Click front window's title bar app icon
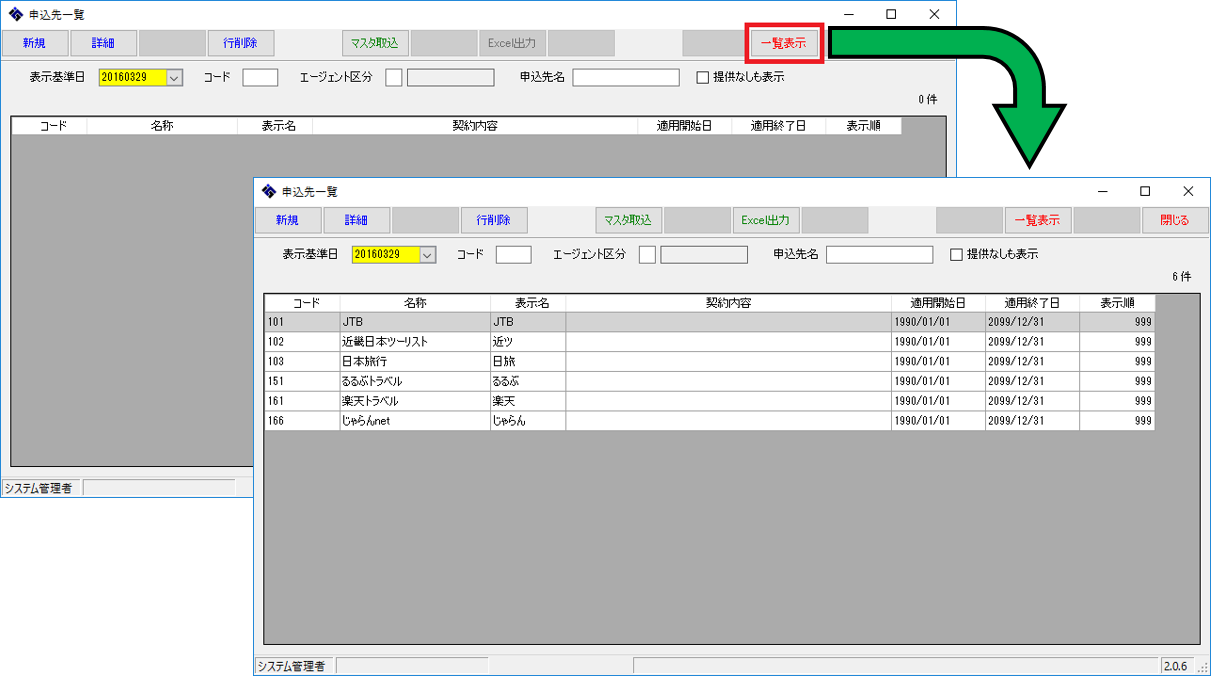The image size is (1211, 676). point(268,191)
